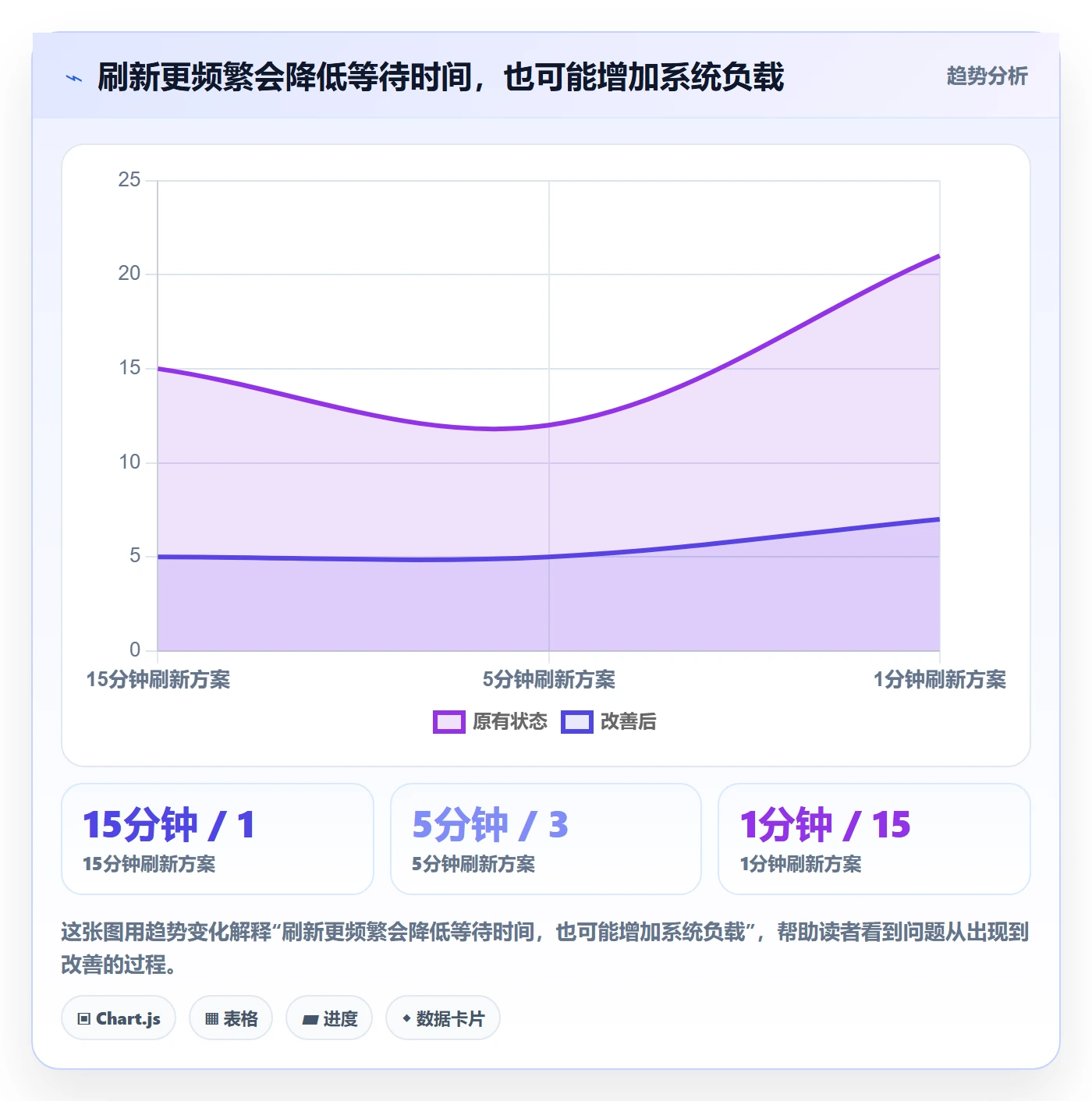The height and width of the screenshot is (1101, 1092).
Task: Click the square icon in the Chart.js chip
Action: (83, 1019)
